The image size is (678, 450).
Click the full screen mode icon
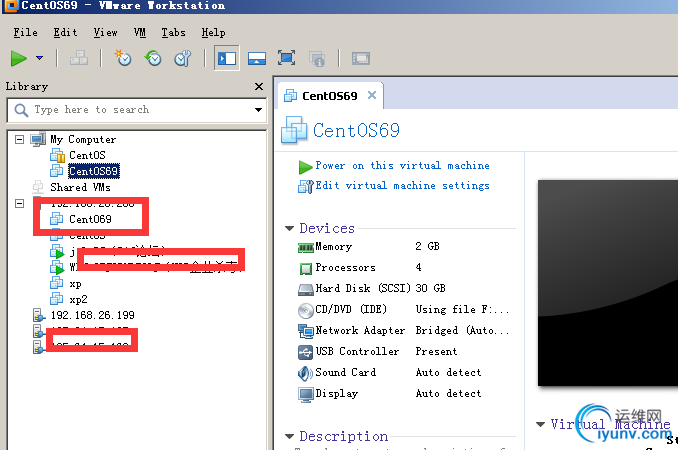click(x=286, y=58)
